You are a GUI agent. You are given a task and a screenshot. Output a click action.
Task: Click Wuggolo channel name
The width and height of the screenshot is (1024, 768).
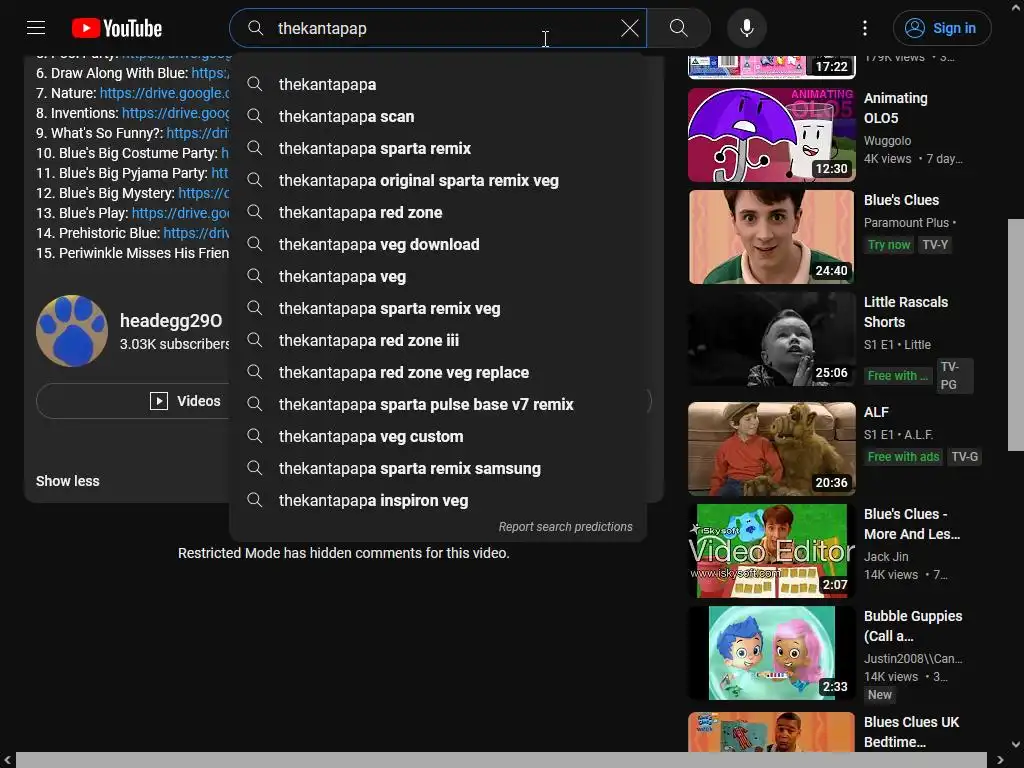[887, 140]
